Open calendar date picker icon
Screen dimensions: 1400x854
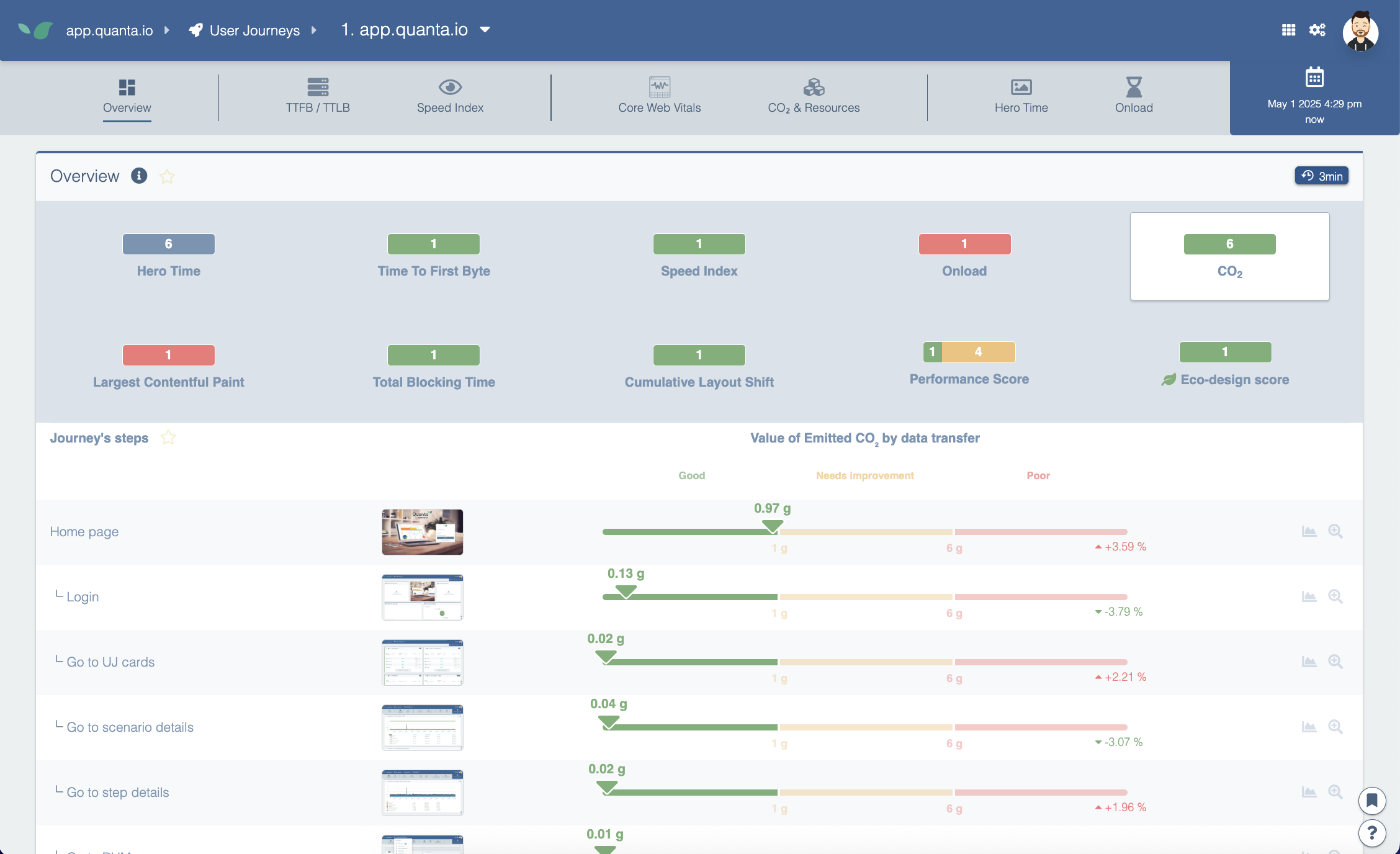pos(1314,78)
